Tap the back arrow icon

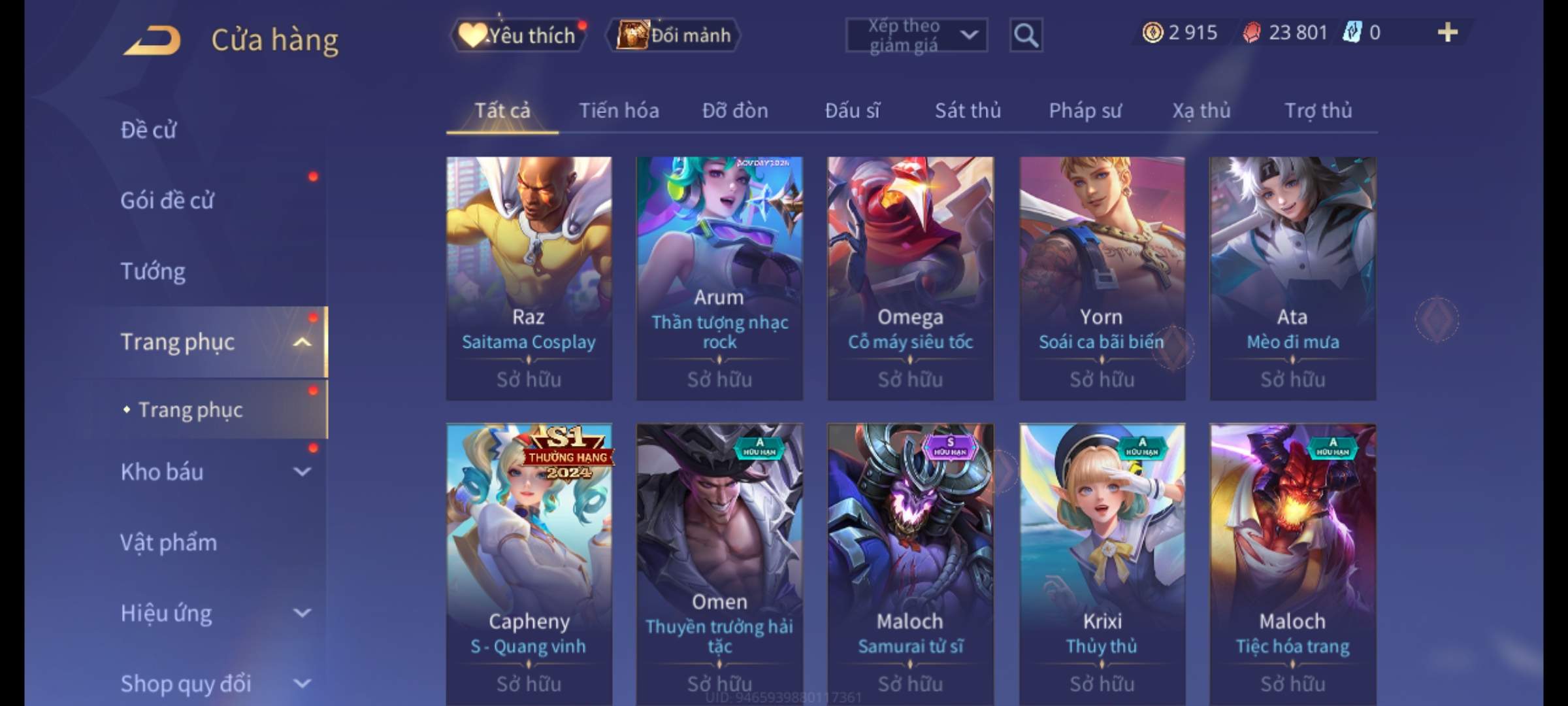tap(152, 40)
